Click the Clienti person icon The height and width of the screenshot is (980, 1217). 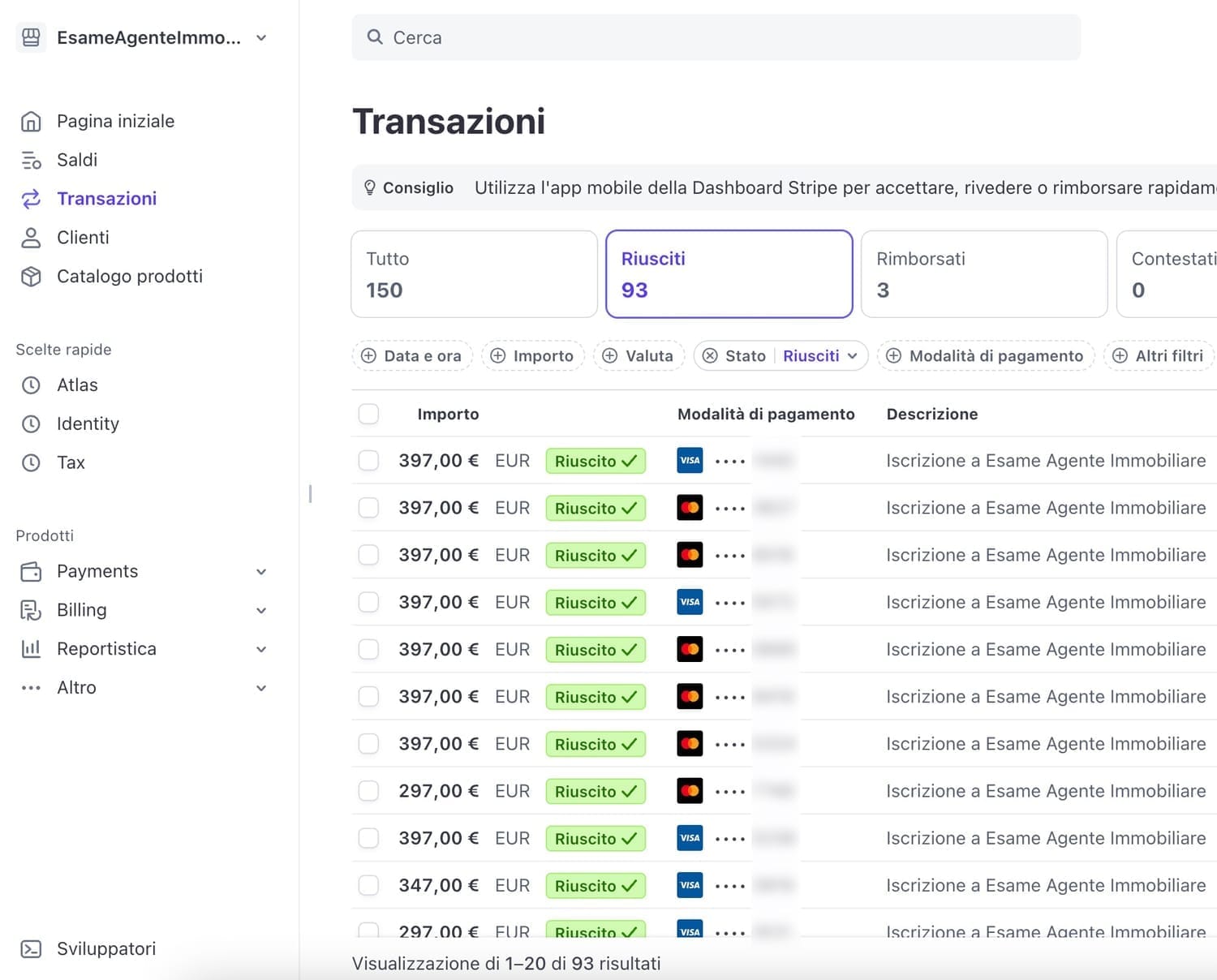(31, 238)
